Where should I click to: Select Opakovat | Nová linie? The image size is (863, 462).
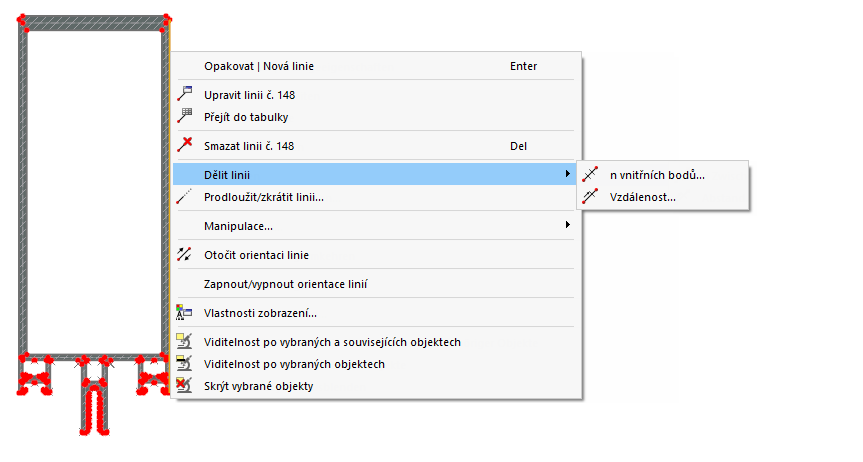click(265, 66)
